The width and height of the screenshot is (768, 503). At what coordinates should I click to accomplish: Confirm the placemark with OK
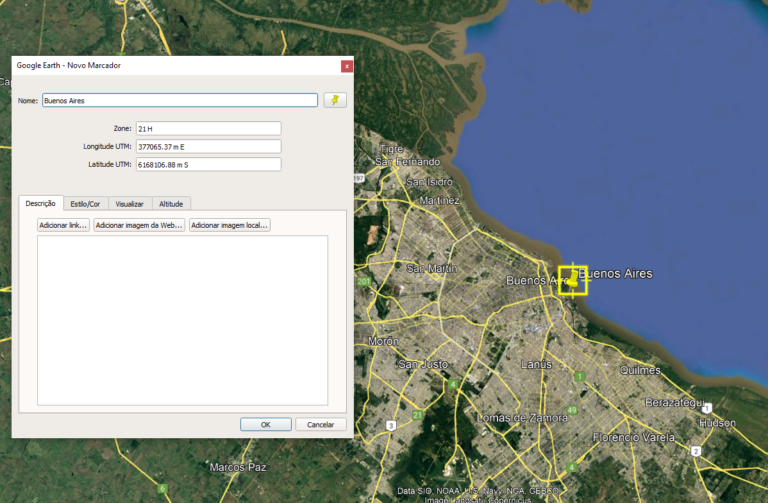pos(266,424)
